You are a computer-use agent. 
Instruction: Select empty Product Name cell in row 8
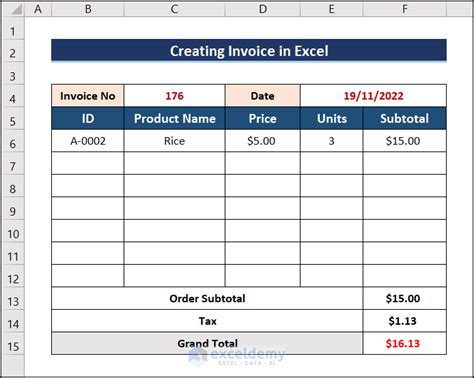click(174, 186)
